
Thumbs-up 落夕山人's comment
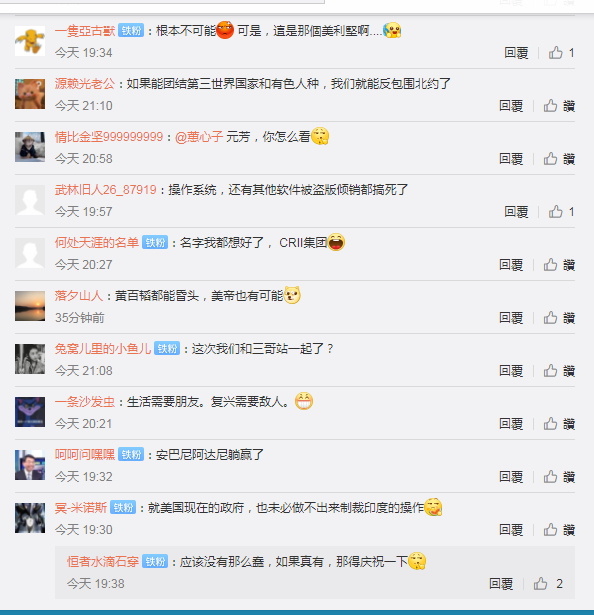559,318
